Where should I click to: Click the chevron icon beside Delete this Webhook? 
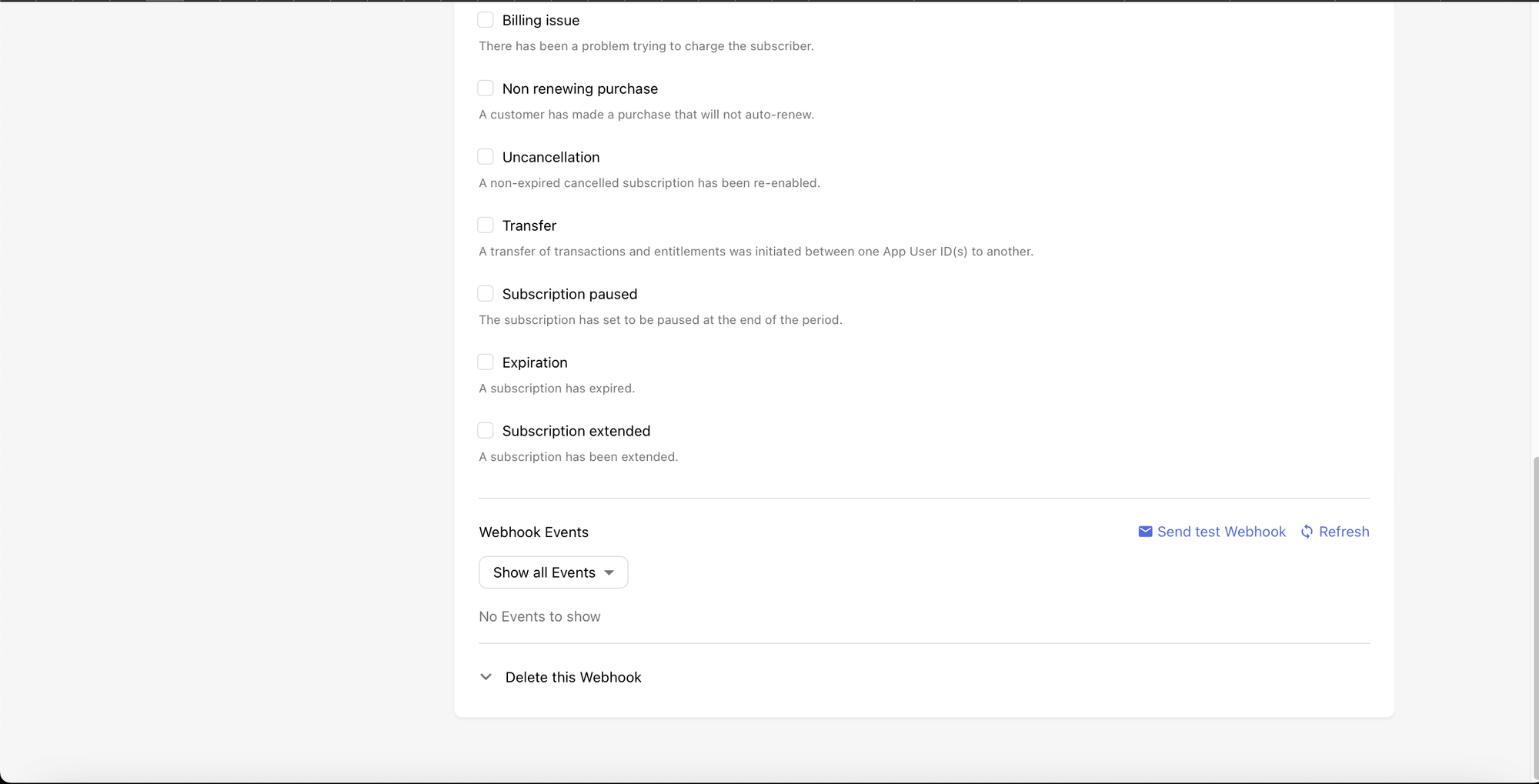(486, 677)
